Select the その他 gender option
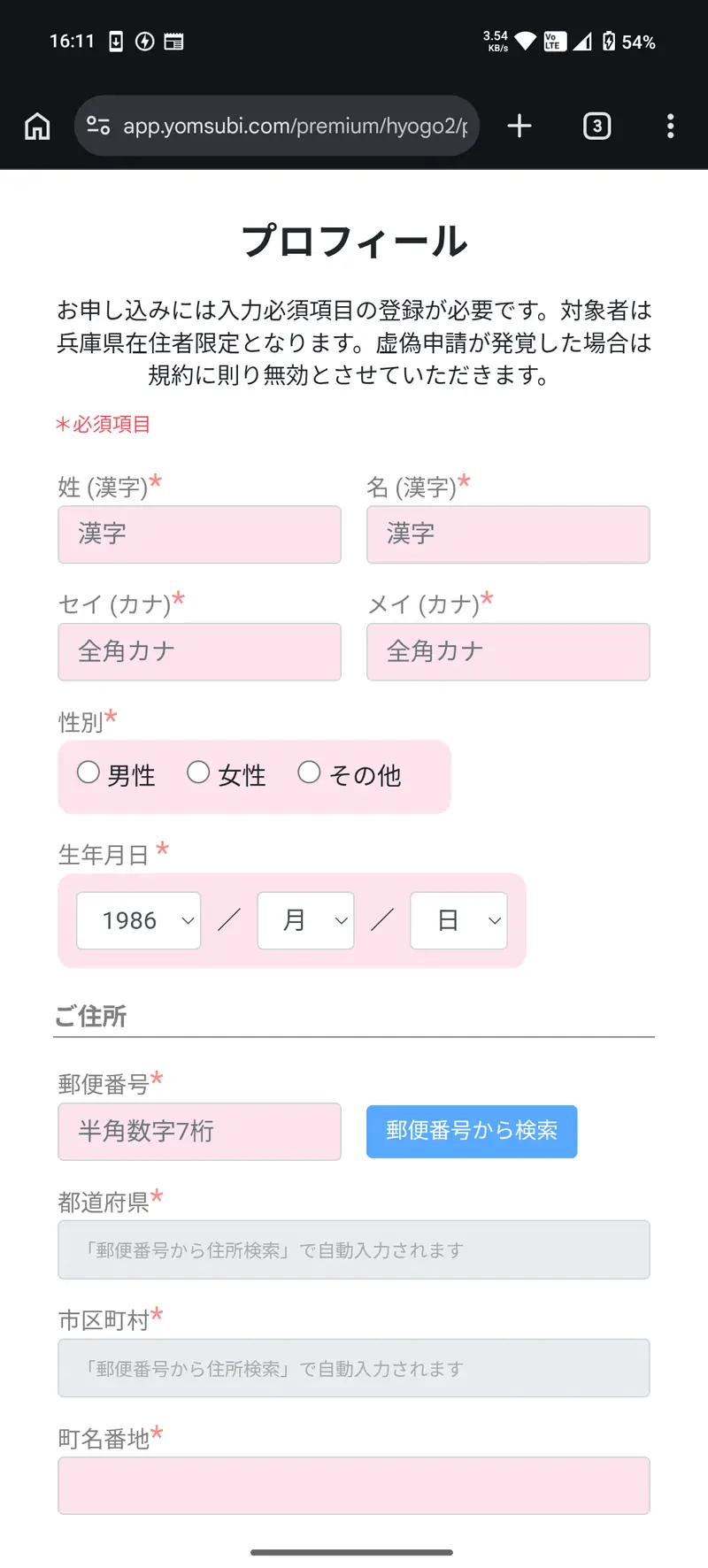The image size is (708, 1568). (x=309, y=772)
